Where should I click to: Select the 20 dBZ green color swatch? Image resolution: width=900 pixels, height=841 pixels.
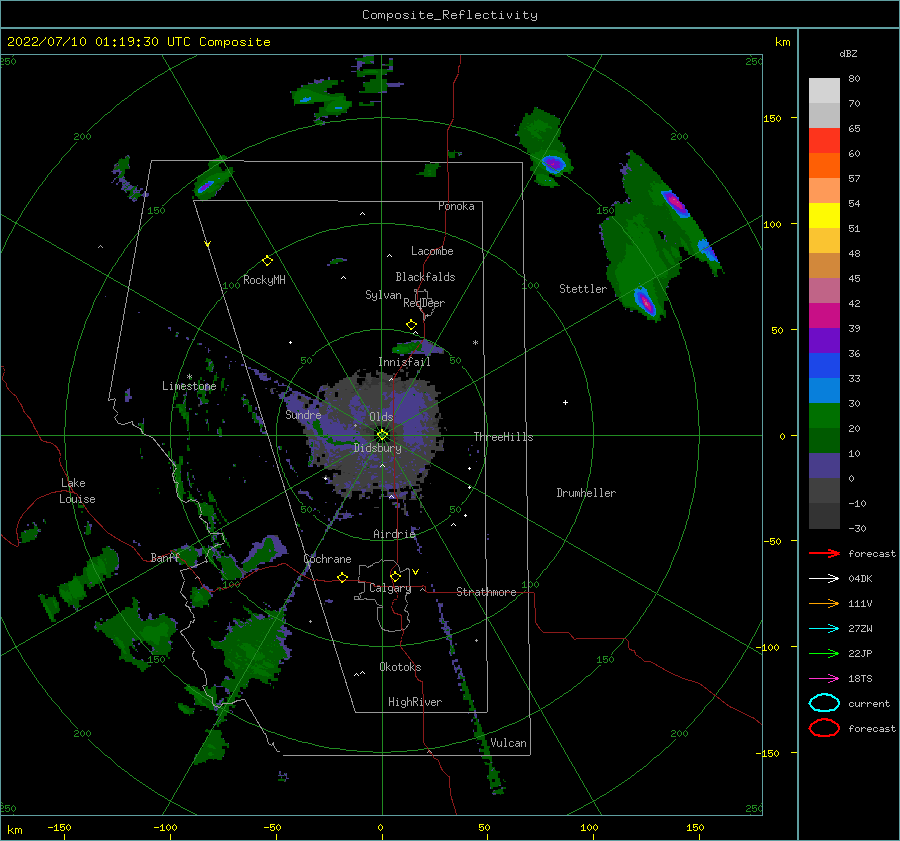click(824, 415)
